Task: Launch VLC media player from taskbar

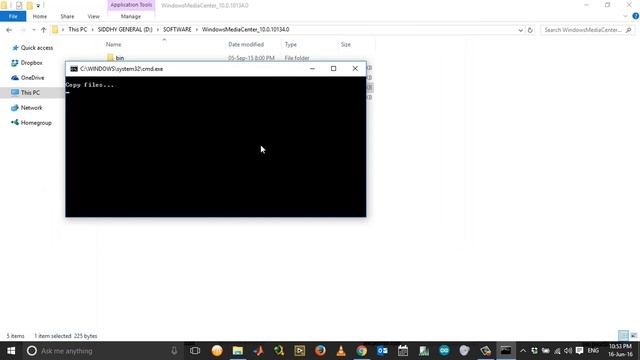Action: point(341,351)
